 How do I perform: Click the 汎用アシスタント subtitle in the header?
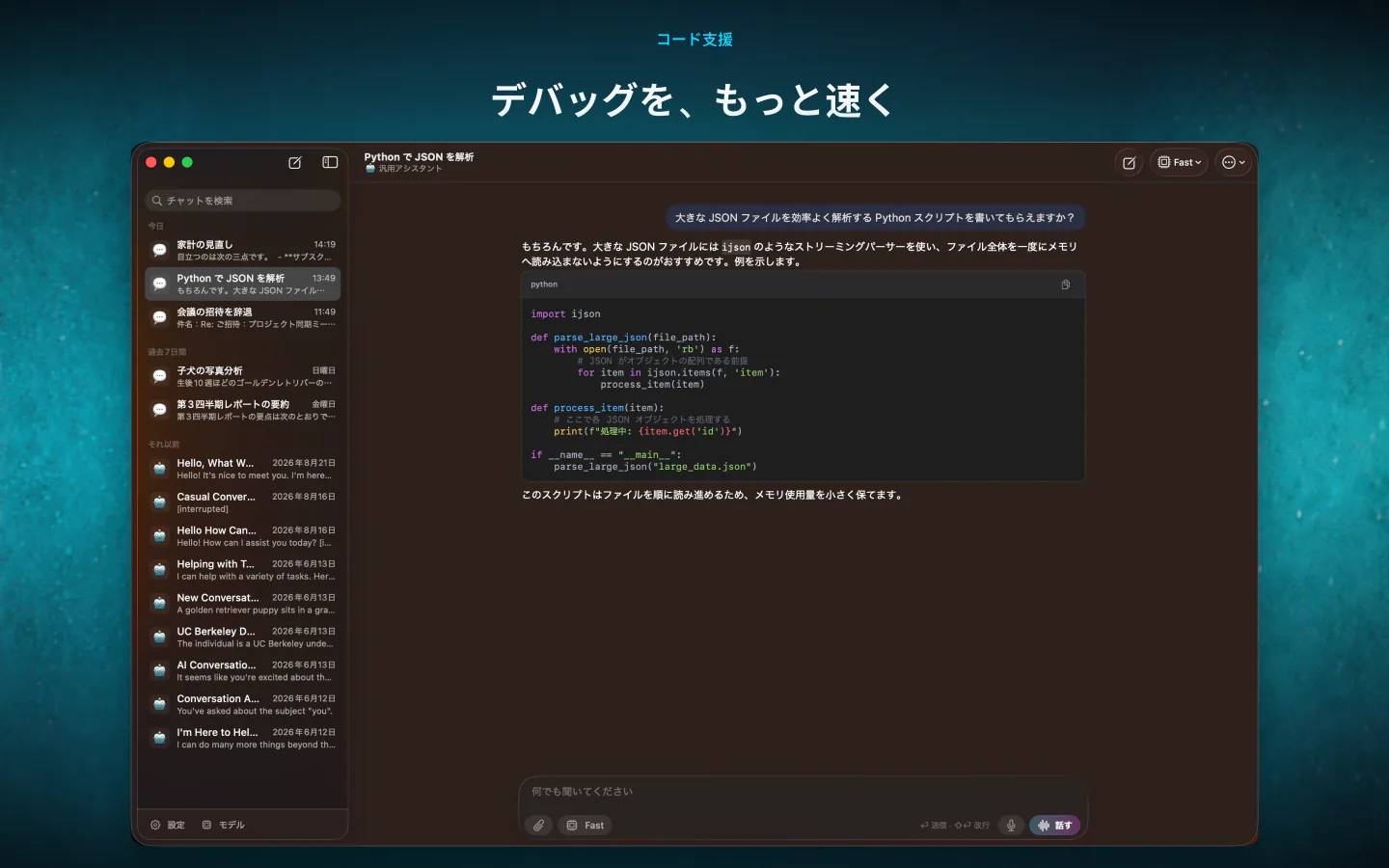[410, 169]
